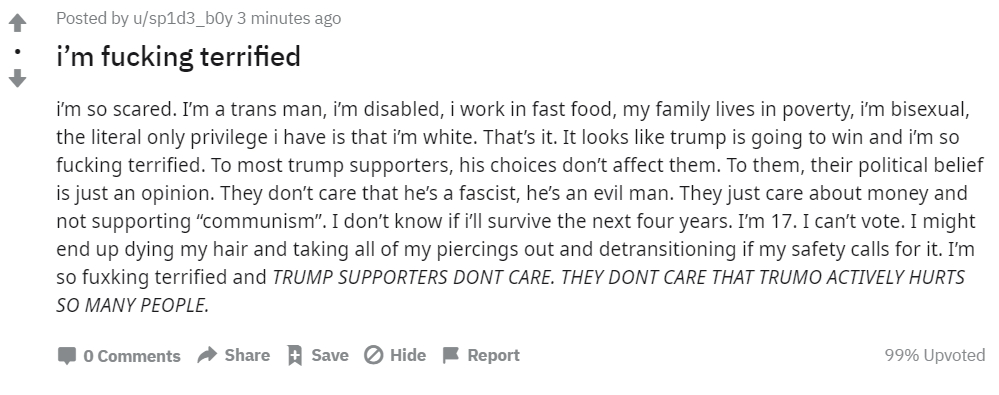Click the speech bubble comments icon
Viewport: 999px width, 395px height.
click(x=67, y=356)
